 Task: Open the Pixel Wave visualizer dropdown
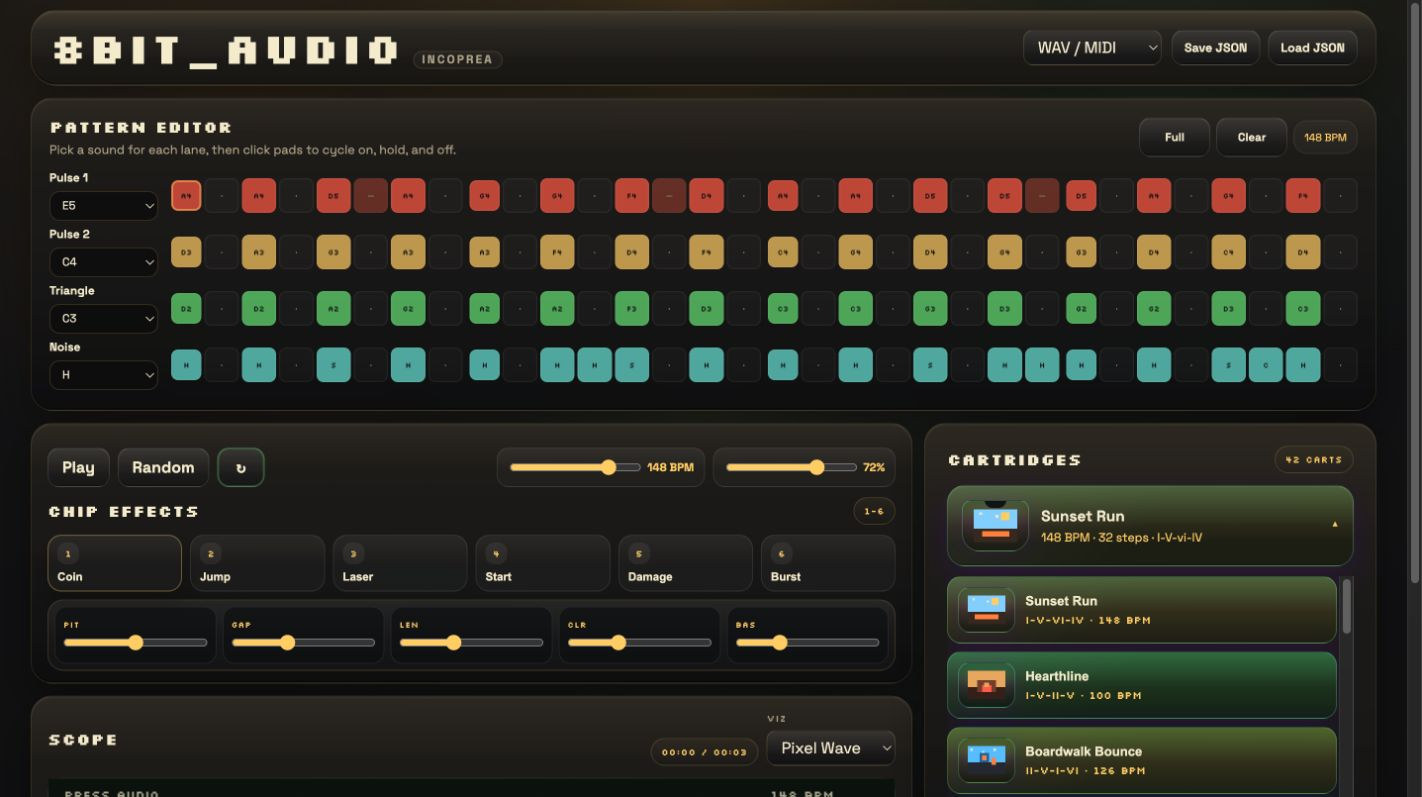coord(831,748)
